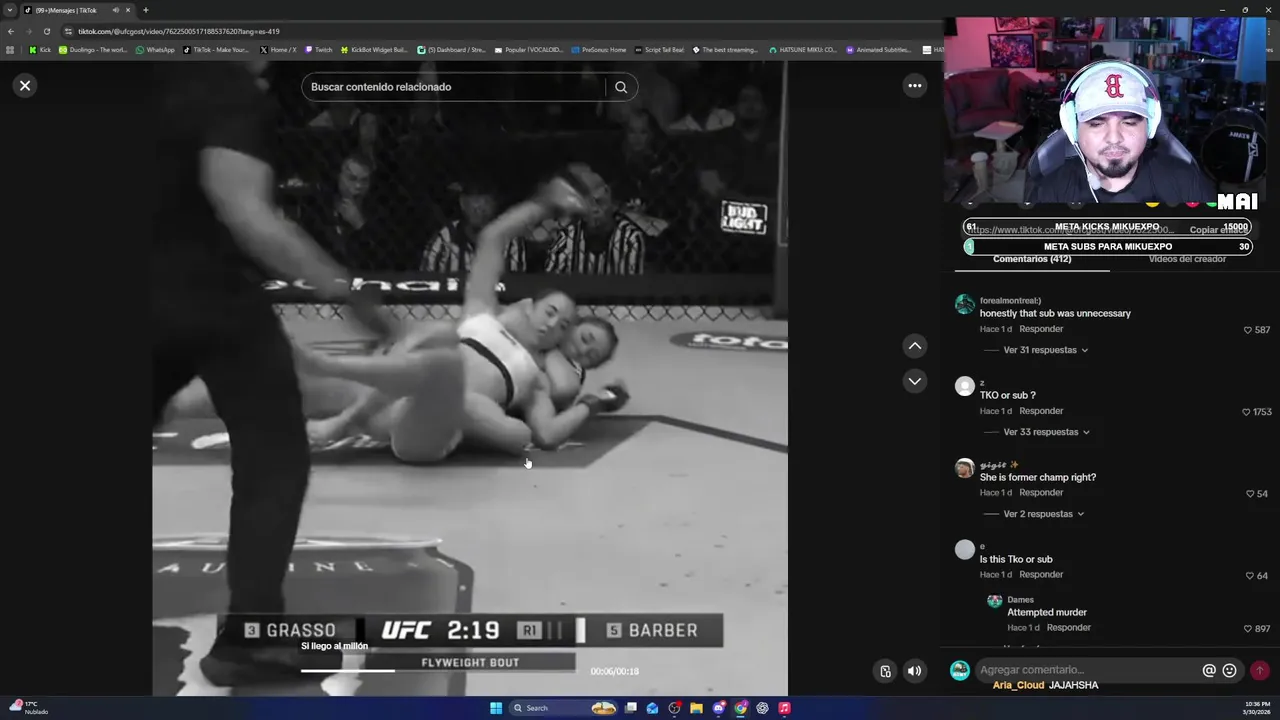Click the browser back arrow

(10, 31)
